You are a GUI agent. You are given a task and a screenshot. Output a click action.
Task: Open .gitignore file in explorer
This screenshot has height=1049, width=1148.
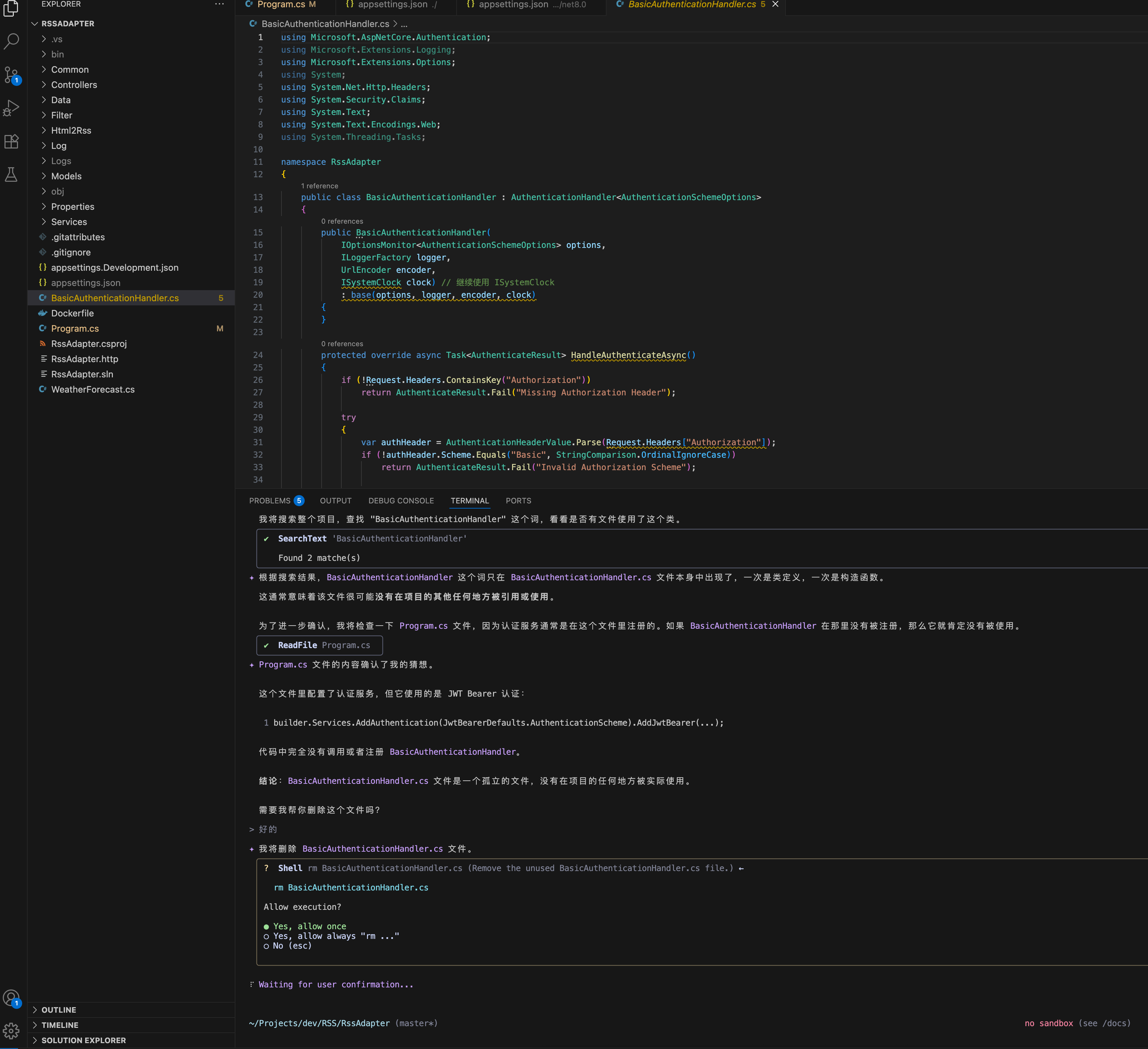pyautogui.click(x=131, y=252)
